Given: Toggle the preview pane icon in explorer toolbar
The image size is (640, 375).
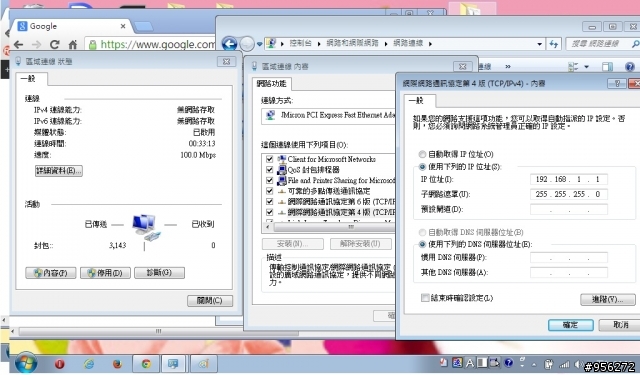Looking at the screenshot, I should (607, 67).
